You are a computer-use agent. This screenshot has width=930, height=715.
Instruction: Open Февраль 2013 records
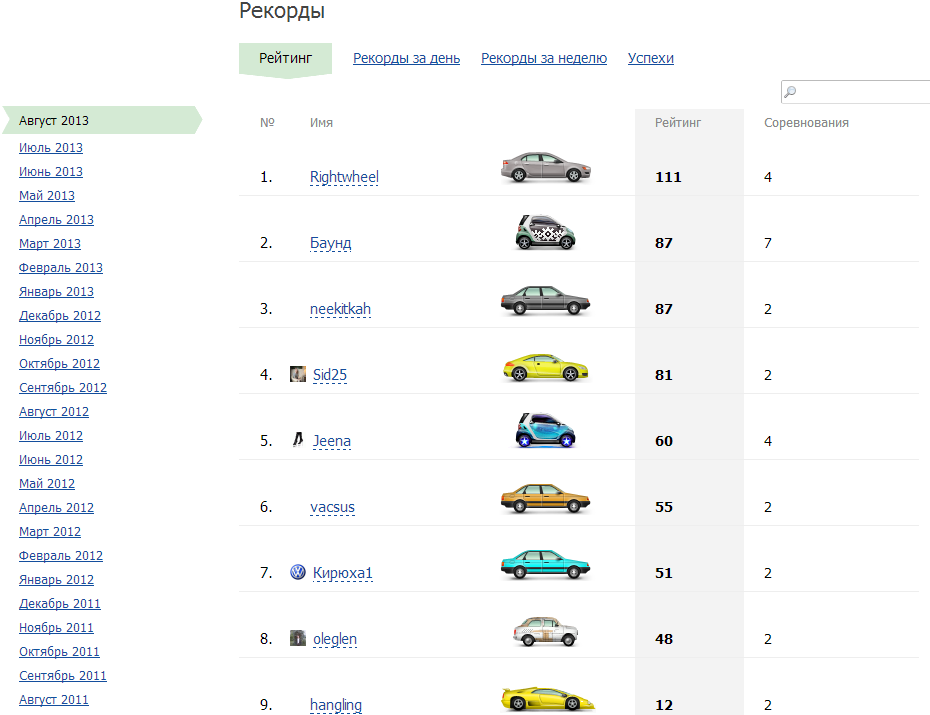(60, 267)
